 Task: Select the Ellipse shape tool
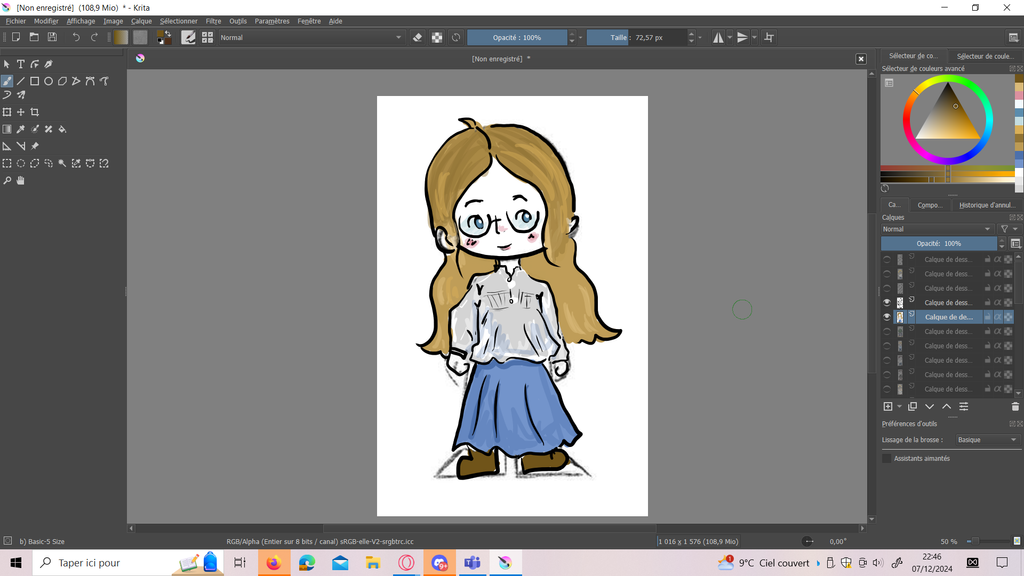click(48, 81)
